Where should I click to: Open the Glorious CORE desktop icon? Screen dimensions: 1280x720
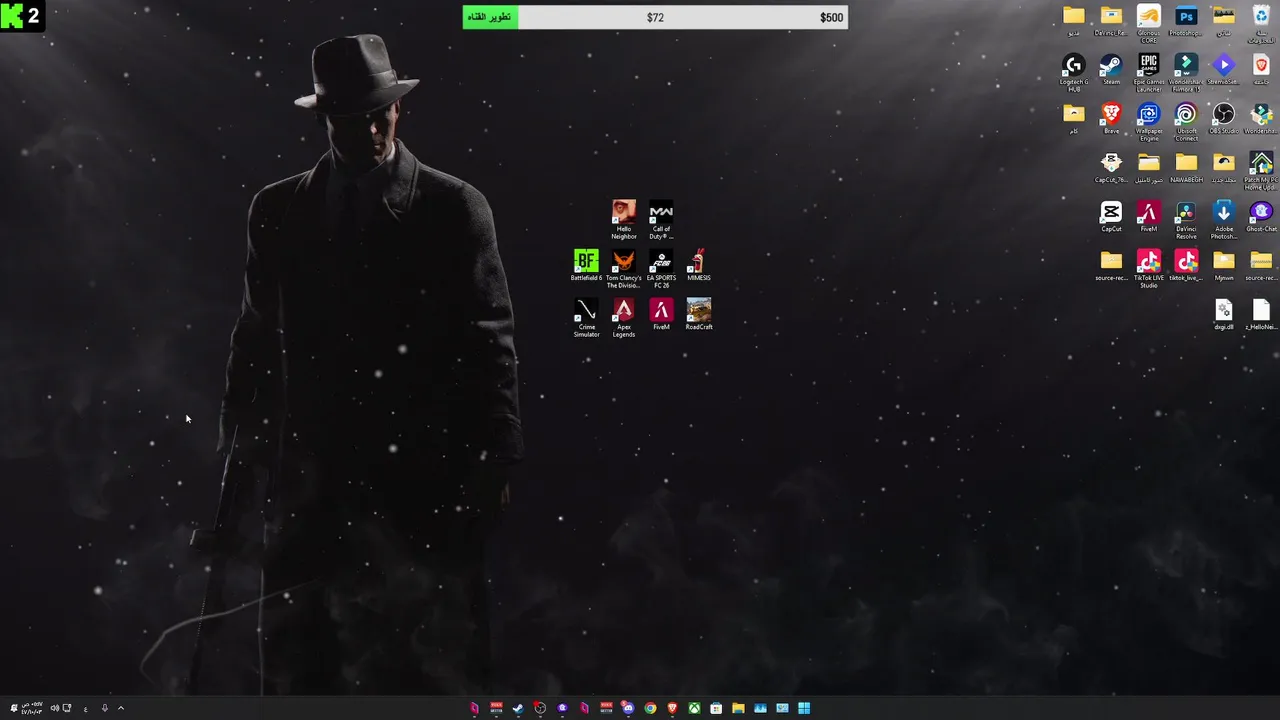point(1149,23)
